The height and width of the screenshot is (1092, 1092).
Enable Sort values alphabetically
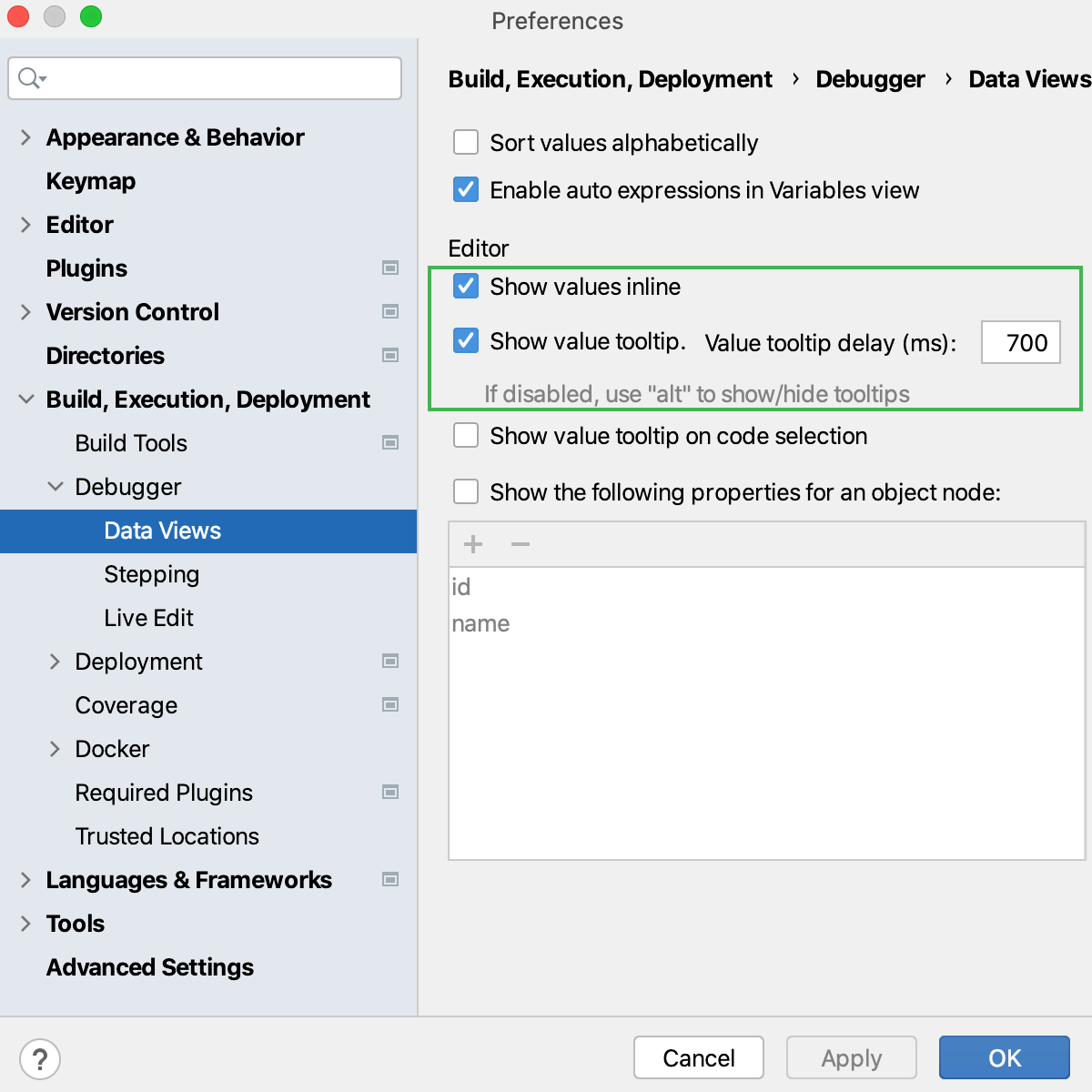click(x=466, y=142)
